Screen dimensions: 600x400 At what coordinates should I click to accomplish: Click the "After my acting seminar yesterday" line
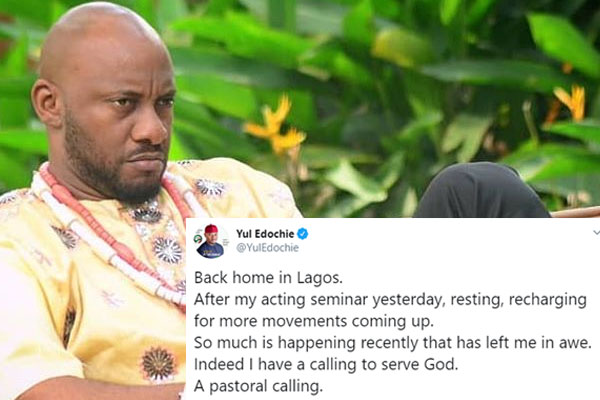coord(390,299)
